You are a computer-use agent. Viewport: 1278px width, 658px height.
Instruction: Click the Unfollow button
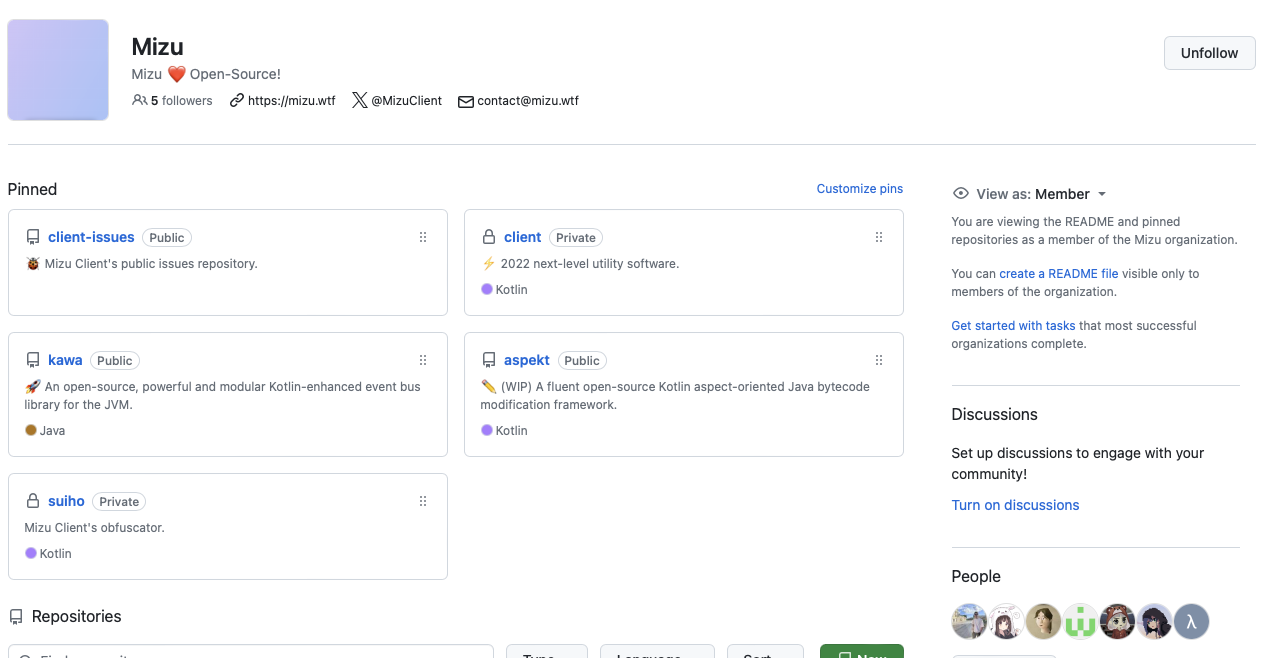[x=1209, y=53]
